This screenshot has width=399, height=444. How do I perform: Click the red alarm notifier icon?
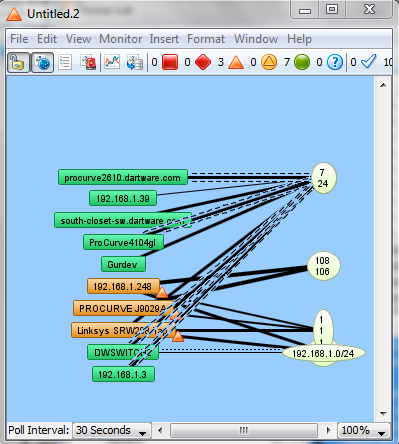[89, 62]
